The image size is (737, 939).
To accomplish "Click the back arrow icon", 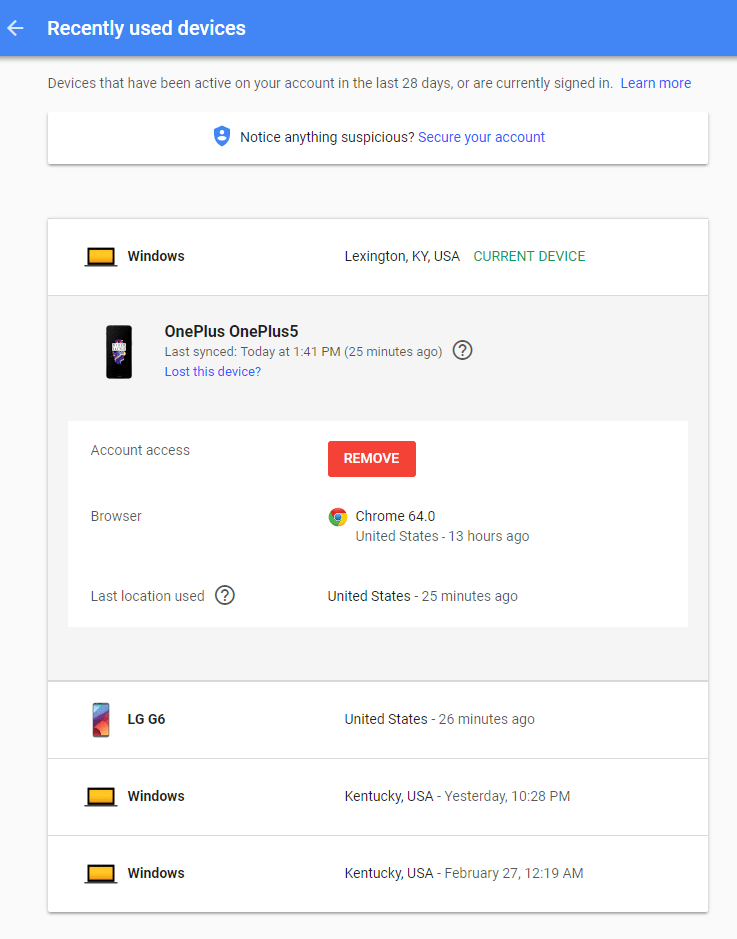I will pos(16,28).
